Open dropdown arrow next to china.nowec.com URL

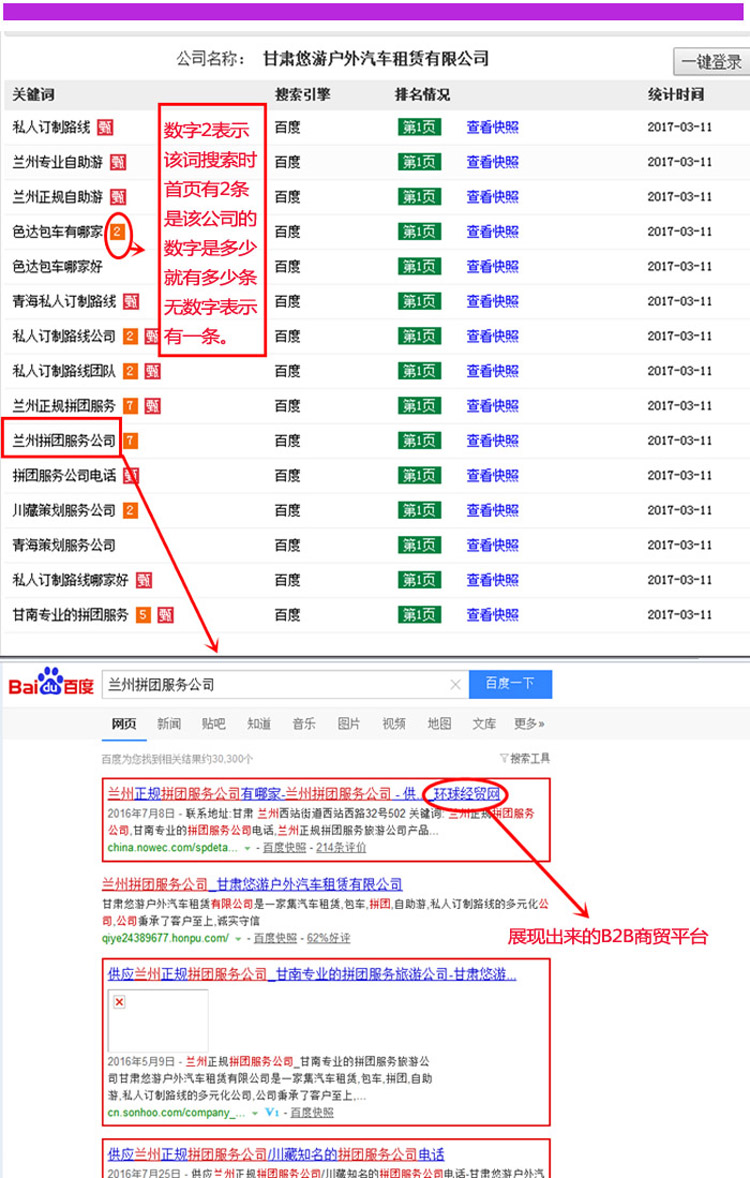pos(247,848)
